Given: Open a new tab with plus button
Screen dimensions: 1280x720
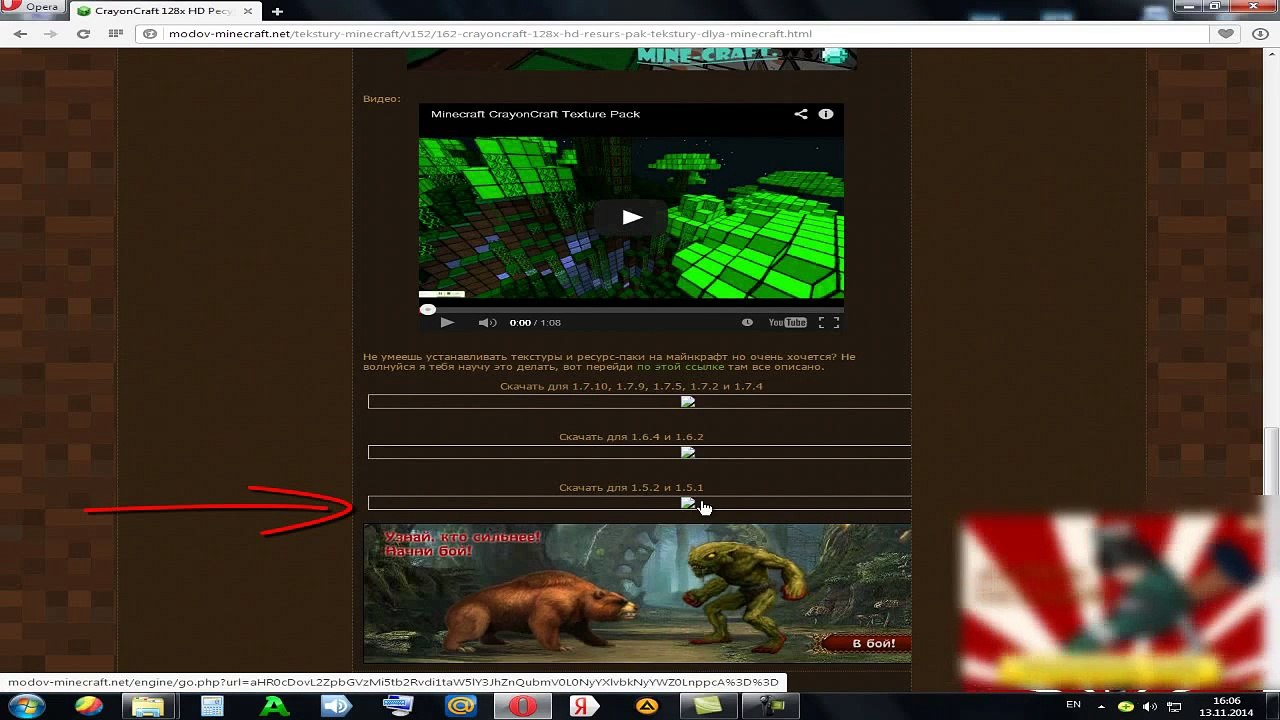Looking at the screenshot, I should [x=277, y=11].
